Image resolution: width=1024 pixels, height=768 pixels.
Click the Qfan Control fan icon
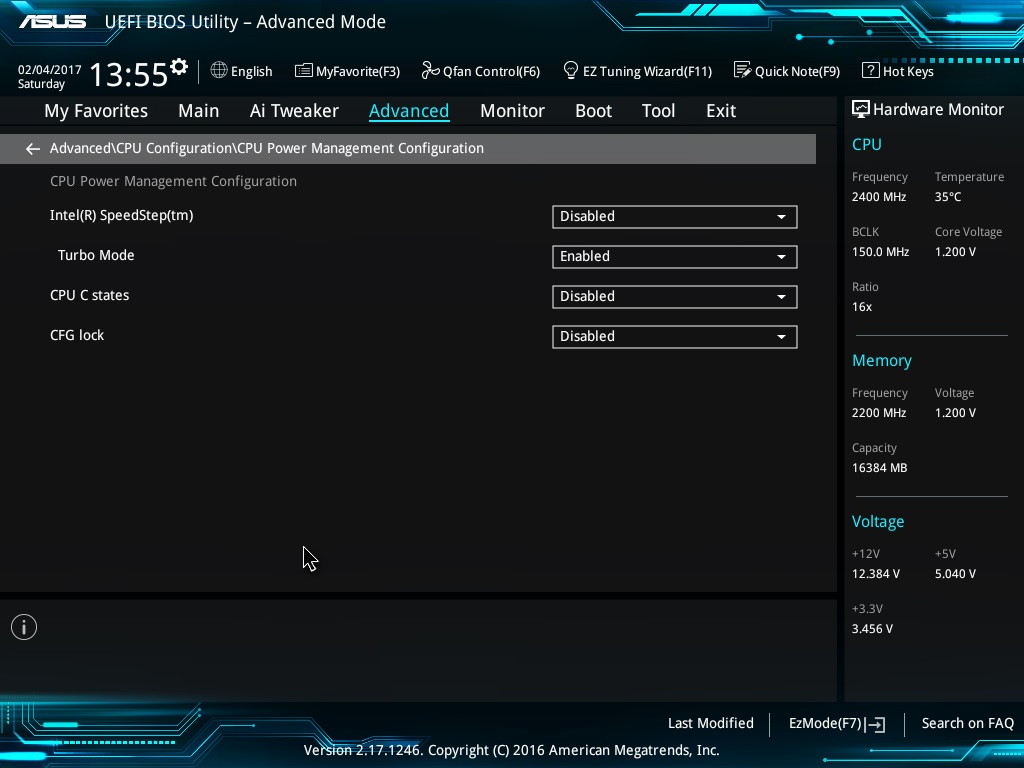tap(430, 70)
